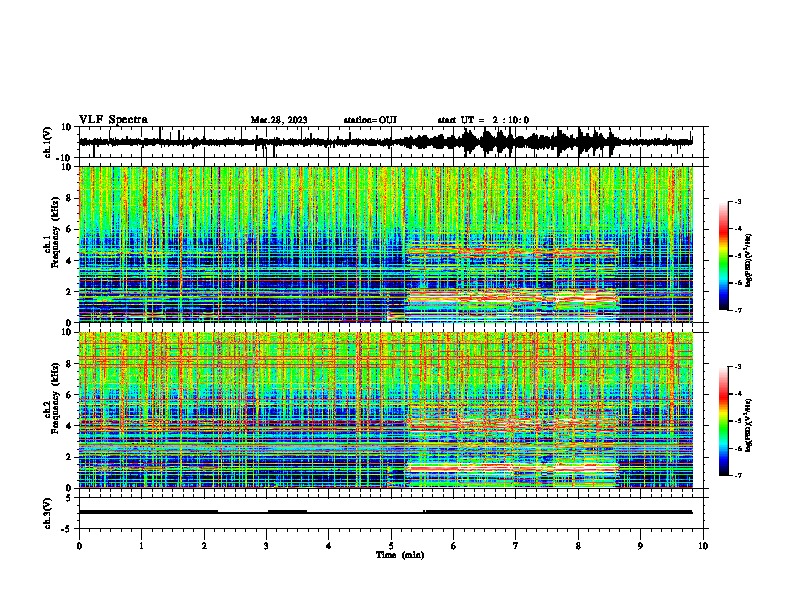792x612 pixels.
Task: Click the "3" tick on the time axis
Action: 266,546
